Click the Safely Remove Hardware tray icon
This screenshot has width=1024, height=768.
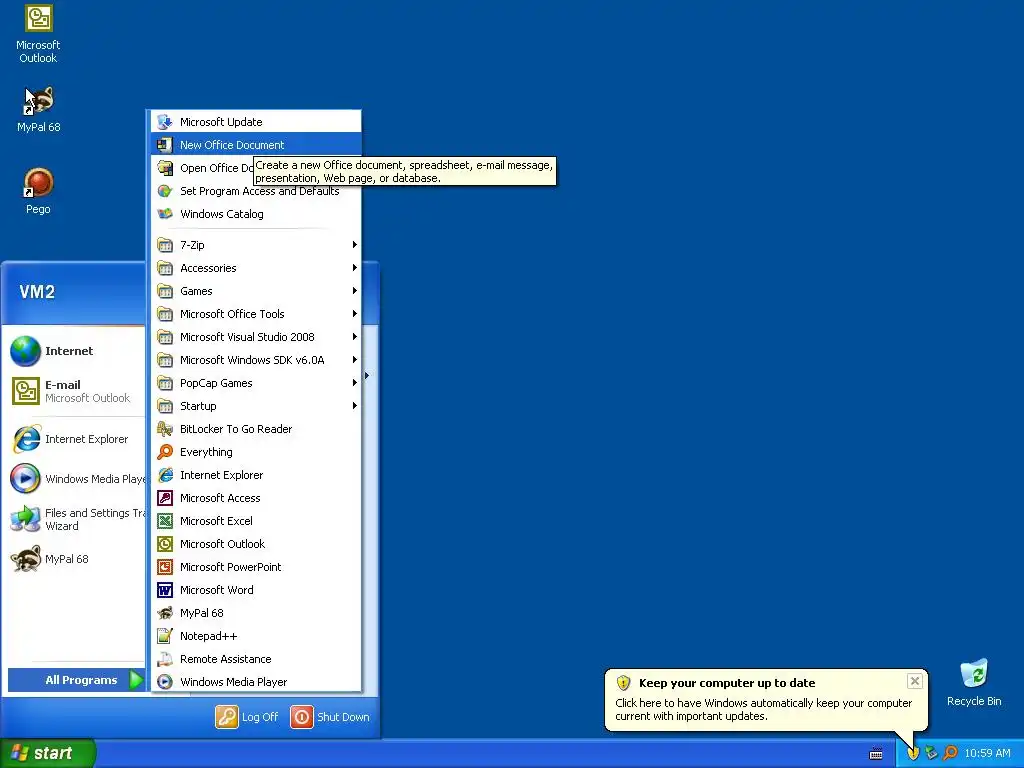pos(931,753)
